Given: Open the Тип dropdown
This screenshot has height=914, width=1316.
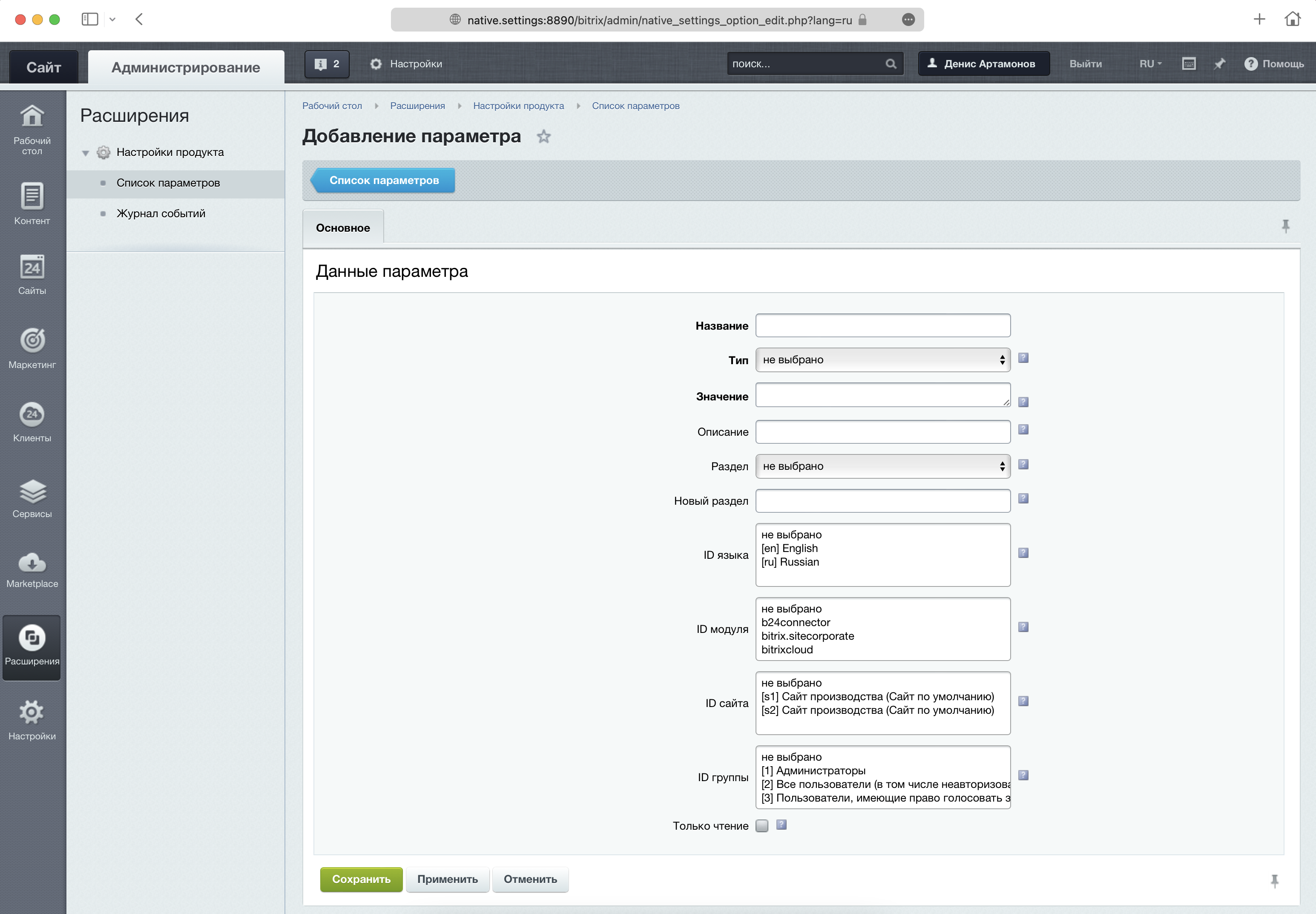Looking at the screenshot, I should click(882, 359).
